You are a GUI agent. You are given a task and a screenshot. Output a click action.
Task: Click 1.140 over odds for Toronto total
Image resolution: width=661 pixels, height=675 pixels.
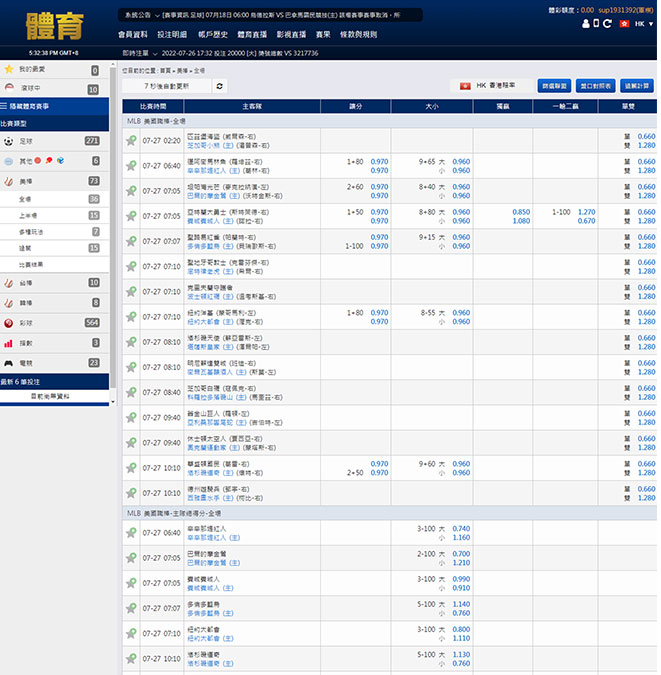461,604
